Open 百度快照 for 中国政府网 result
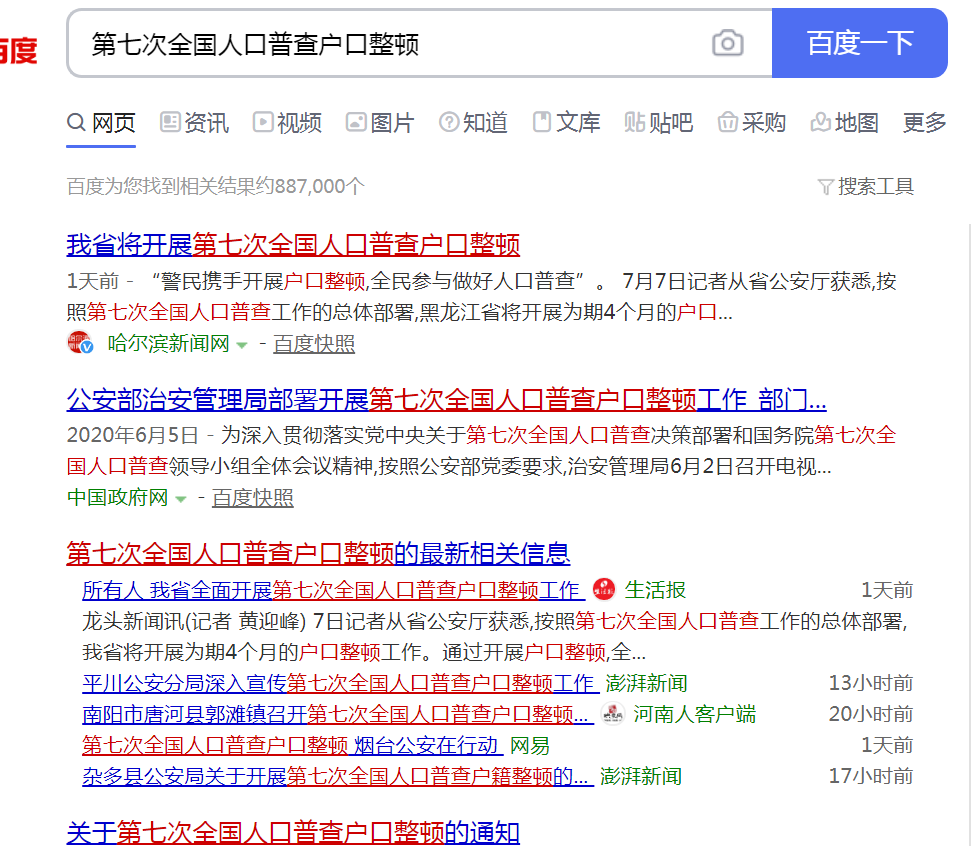 252,498
